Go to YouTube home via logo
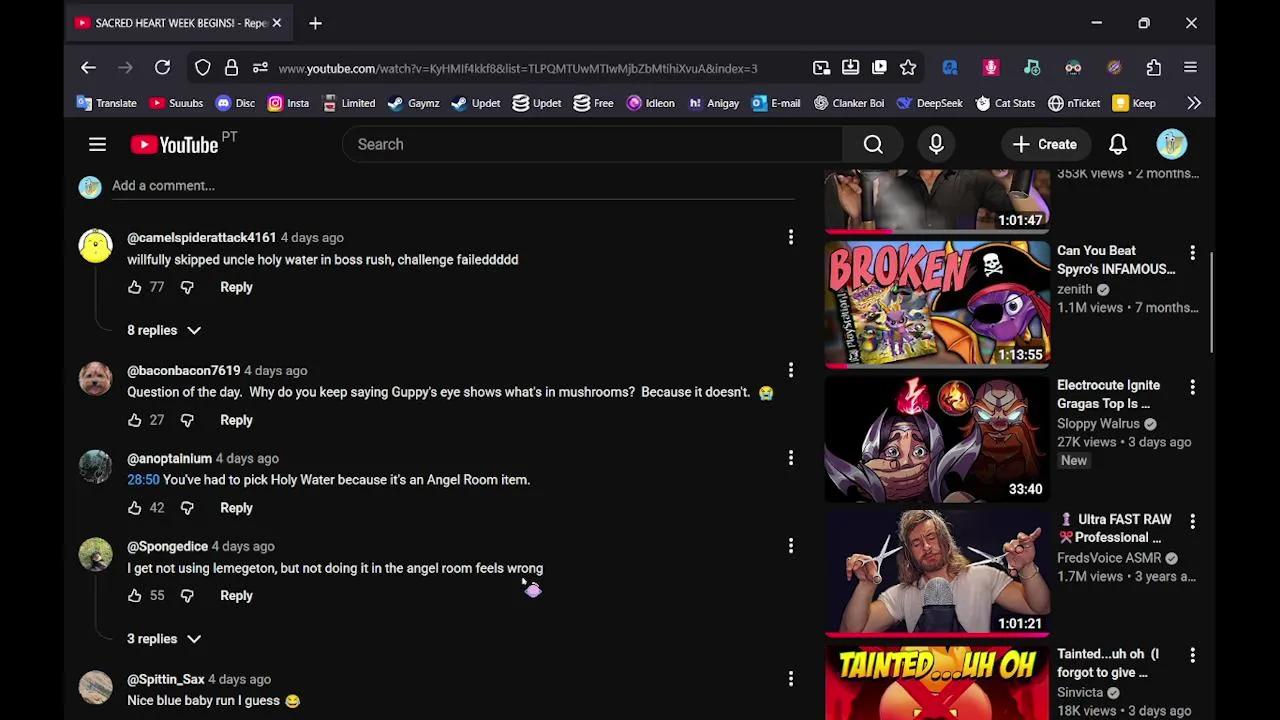 [174, 145]
